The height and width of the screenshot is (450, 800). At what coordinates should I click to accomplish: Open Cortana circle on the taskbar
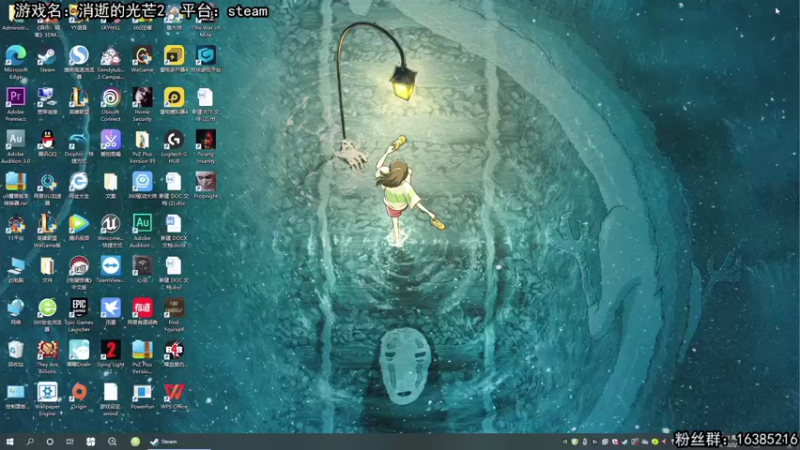[x=49, y=441]
